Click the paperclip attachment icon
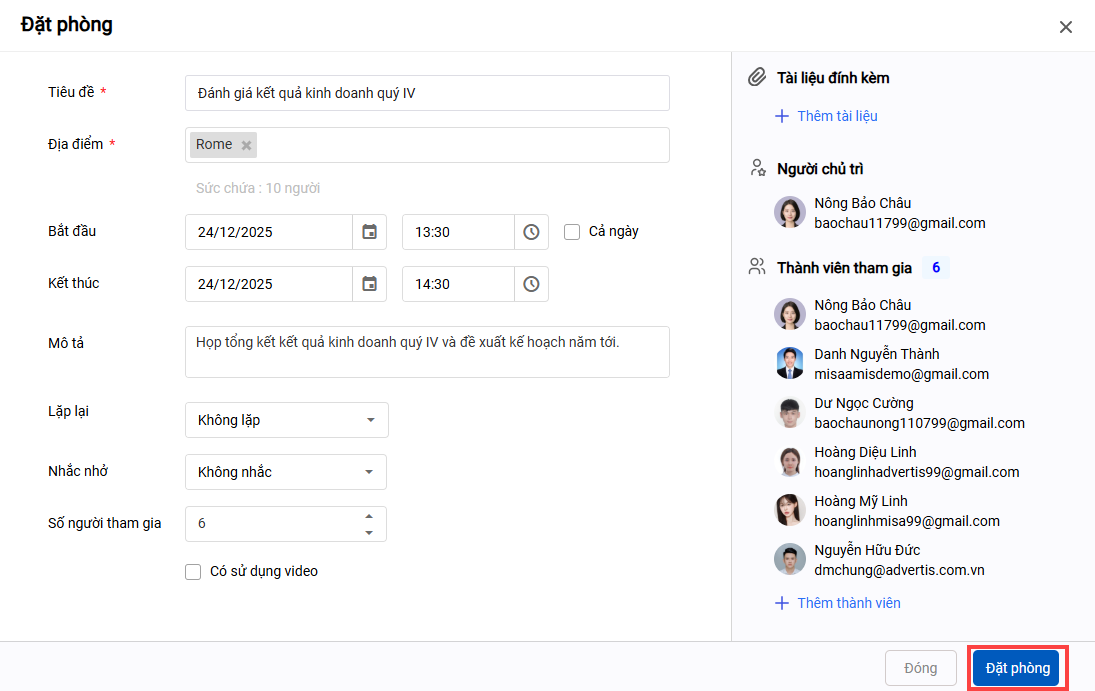 pyautogui.click(x=757, y=78)
